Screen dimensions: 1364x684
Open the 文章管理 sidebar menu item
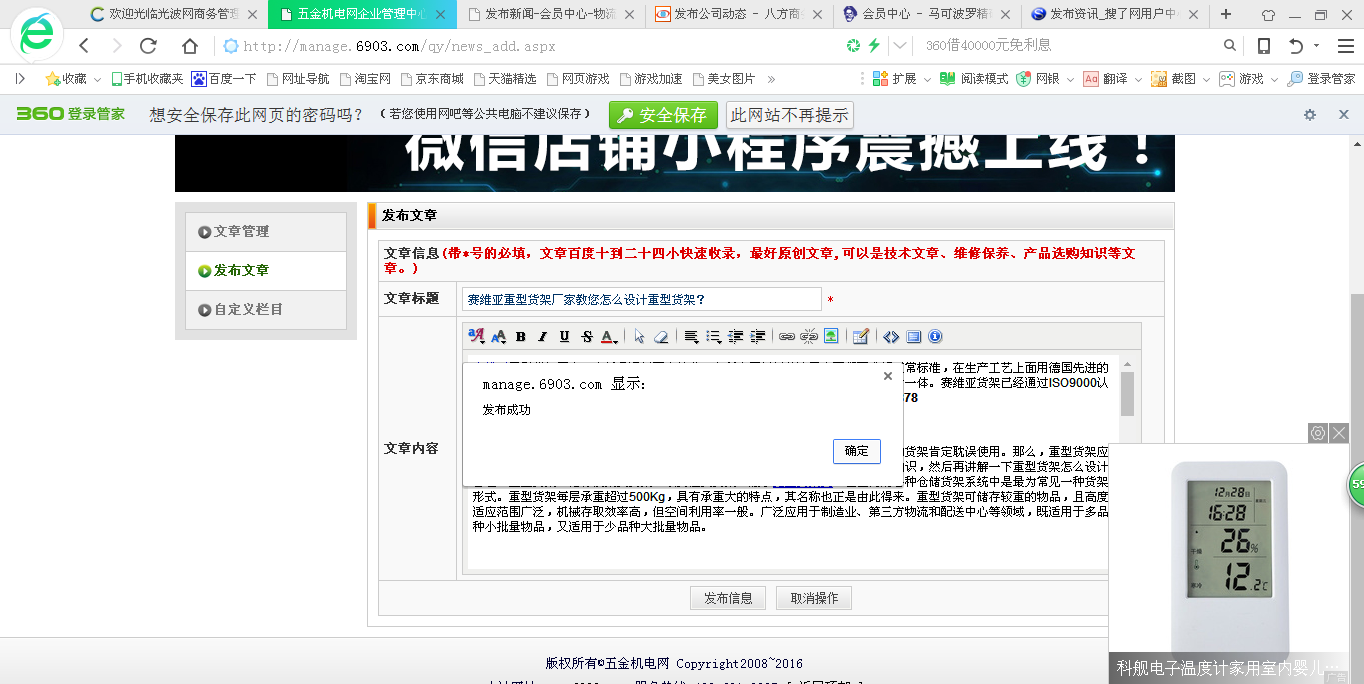(241, 231)
